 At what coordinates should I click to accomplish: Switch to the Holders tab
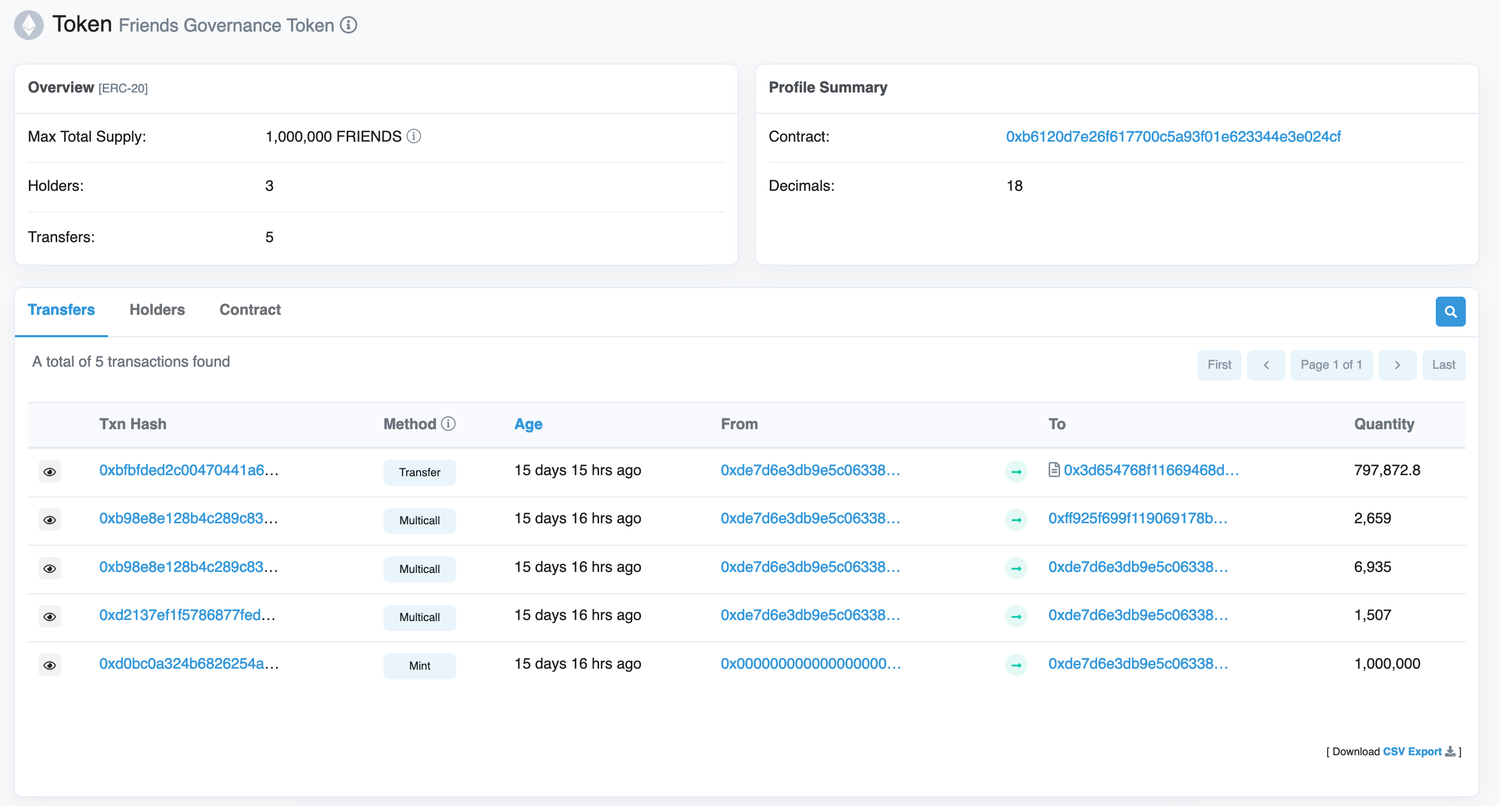pyautogui.click(x=157, y=310)
